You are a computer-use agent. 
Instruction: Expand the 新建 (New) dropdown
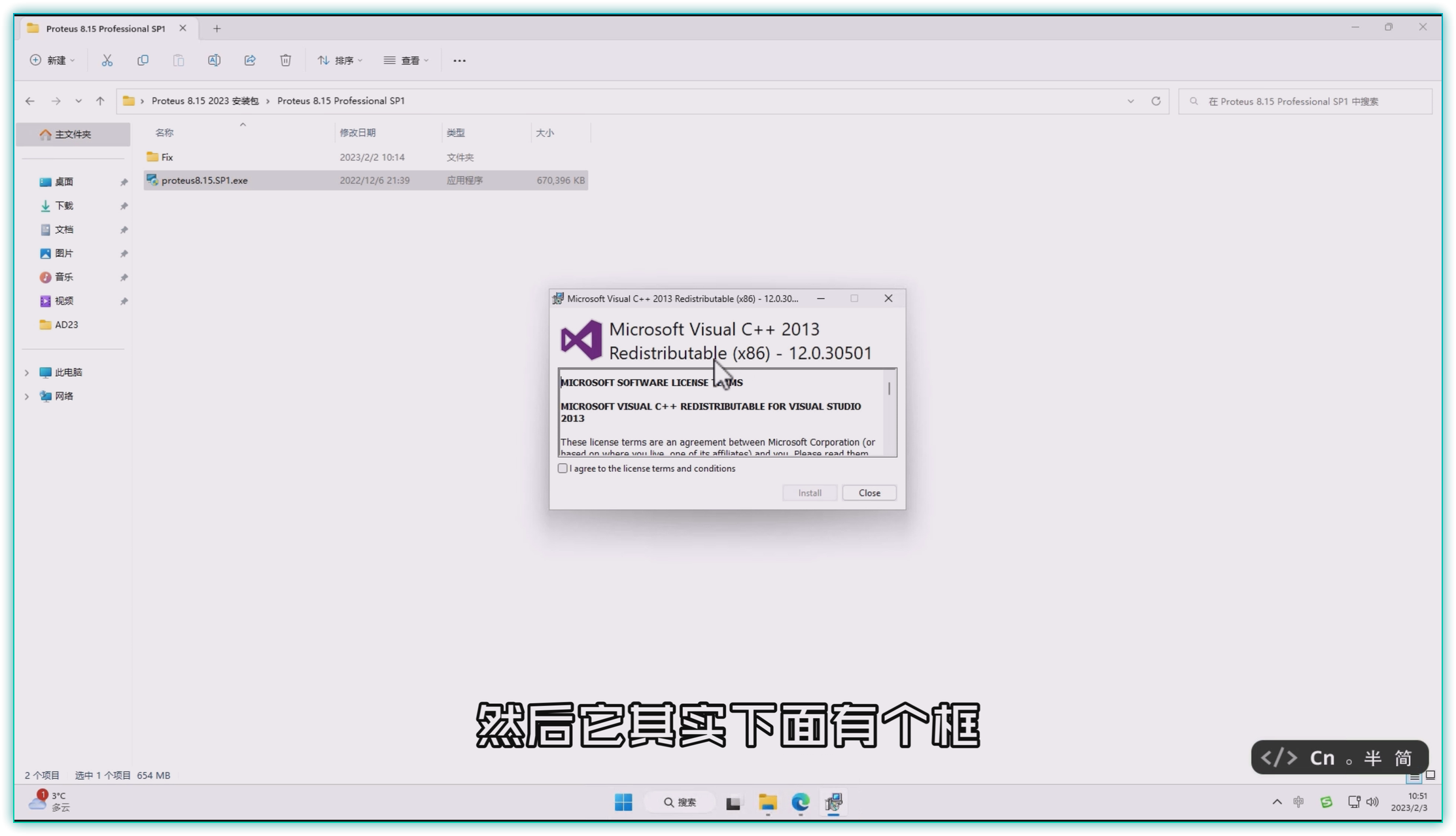(52, 60)
